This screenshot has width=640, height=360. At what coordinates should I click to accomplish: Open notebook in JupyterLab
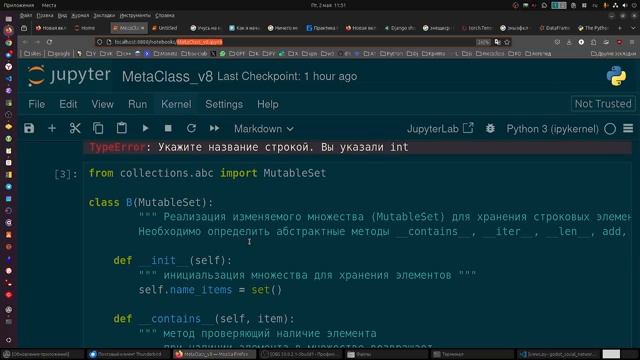click(x=440, y=129)
